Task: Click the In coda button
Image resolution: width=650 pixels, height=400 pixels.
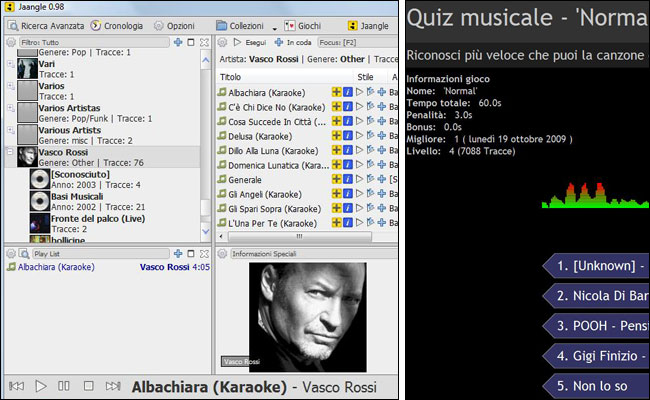Action: coord(291,42)
